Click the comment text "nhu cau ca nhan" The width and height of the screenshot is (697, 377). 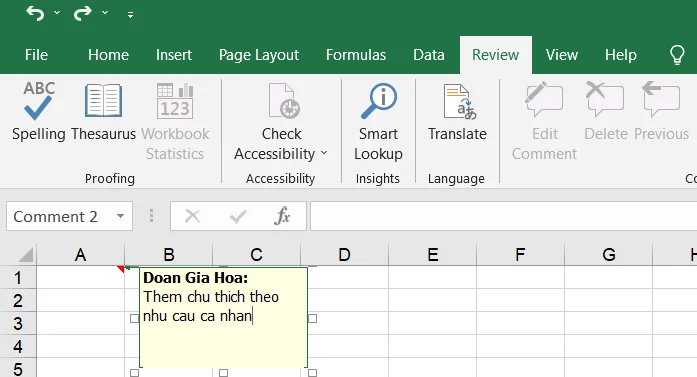pos(197,316)
